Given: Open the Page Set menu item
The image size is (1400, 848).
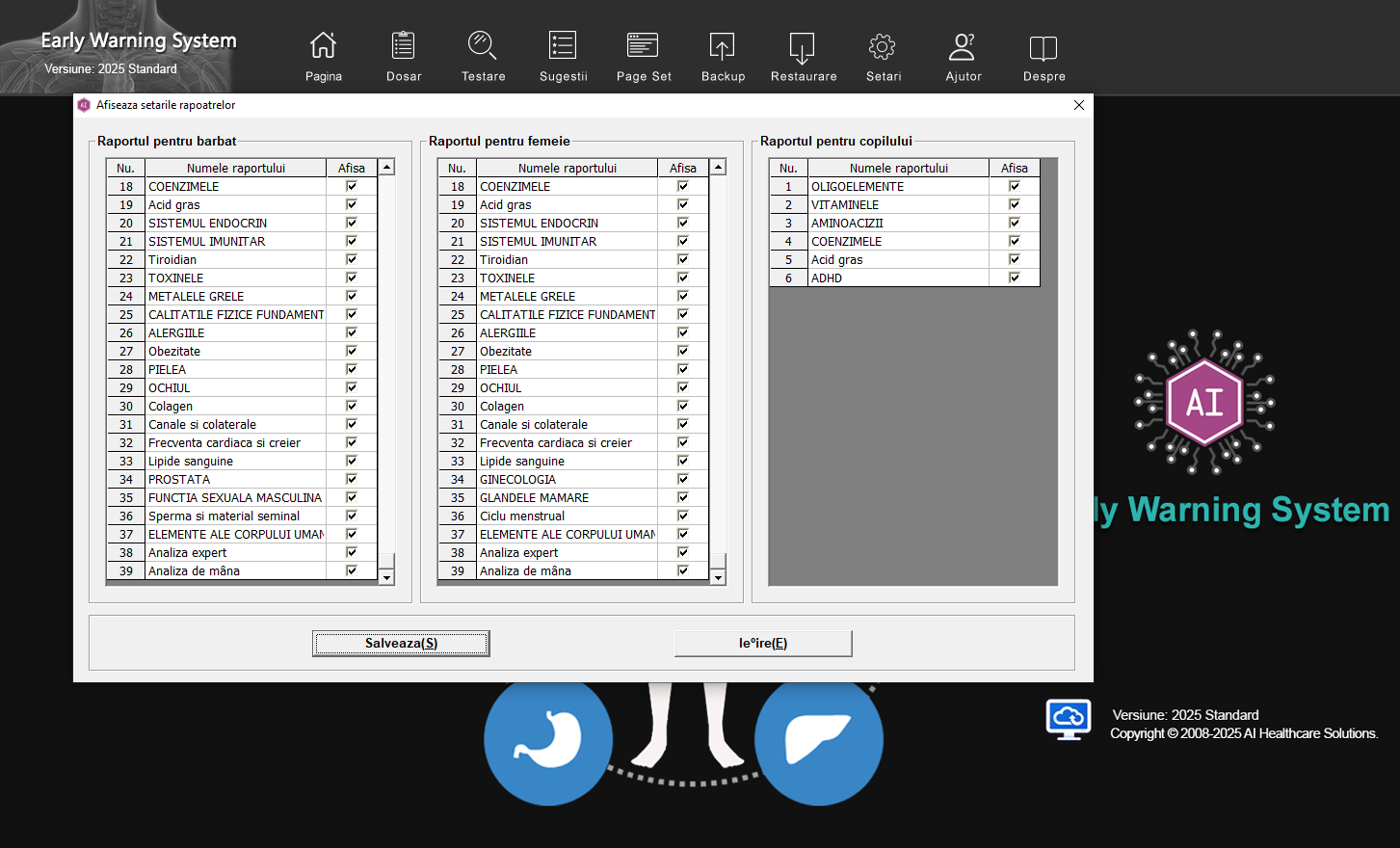Looking at the screenshot, I should pyautogui.click(x=643, y=56).
